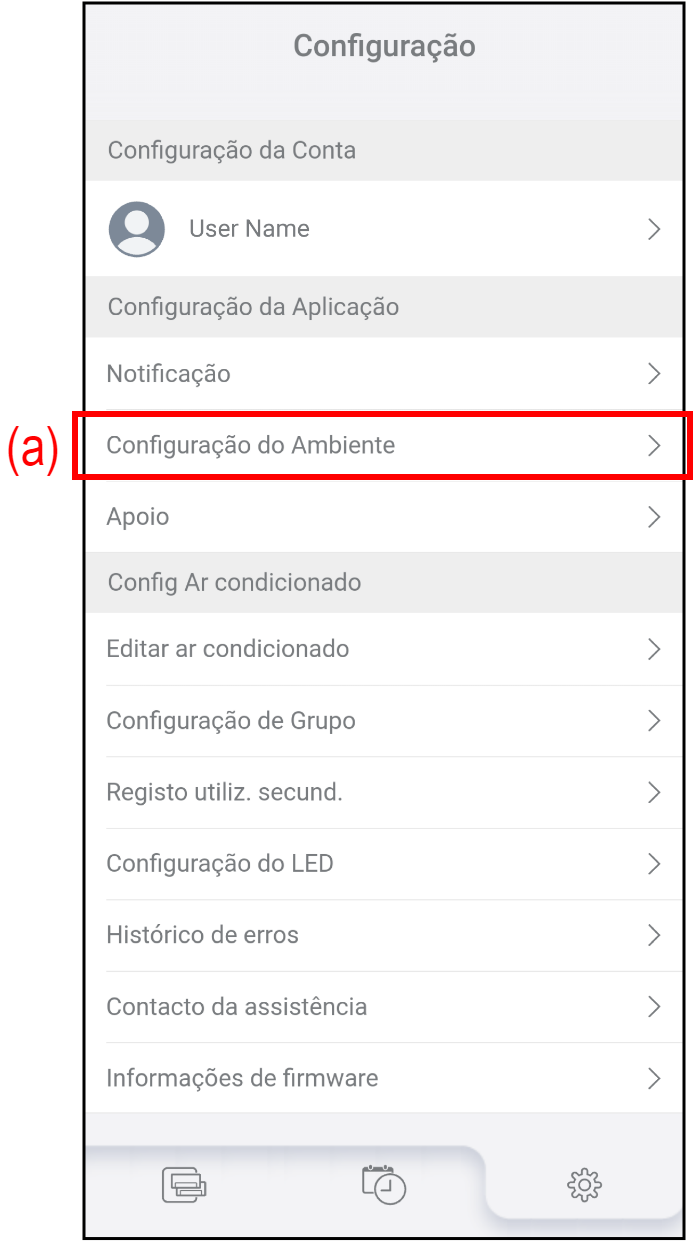
Task: Open the Apoio support page
Action: [x=138, y=517]
